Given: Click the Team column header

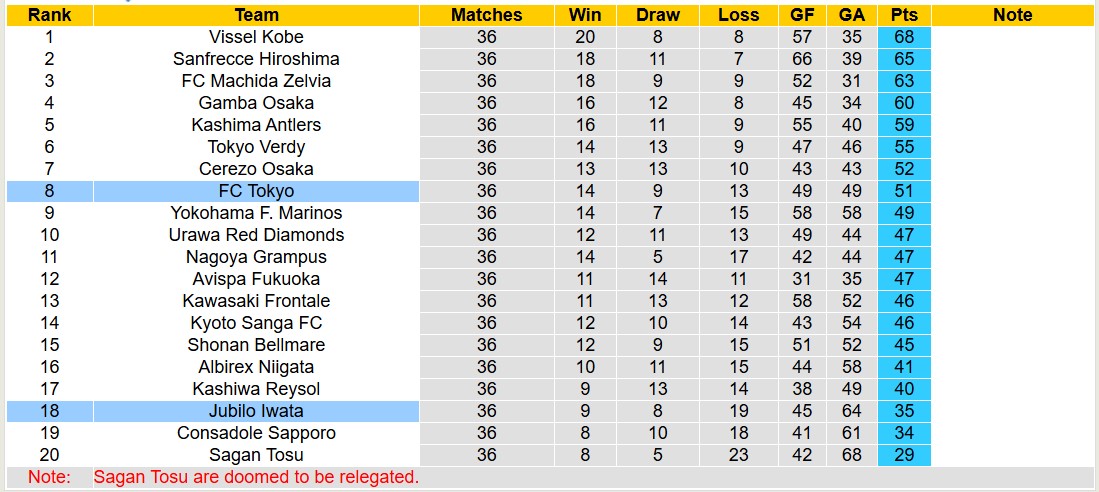Looking at the screenshot, I should click(x=256, y=15).
